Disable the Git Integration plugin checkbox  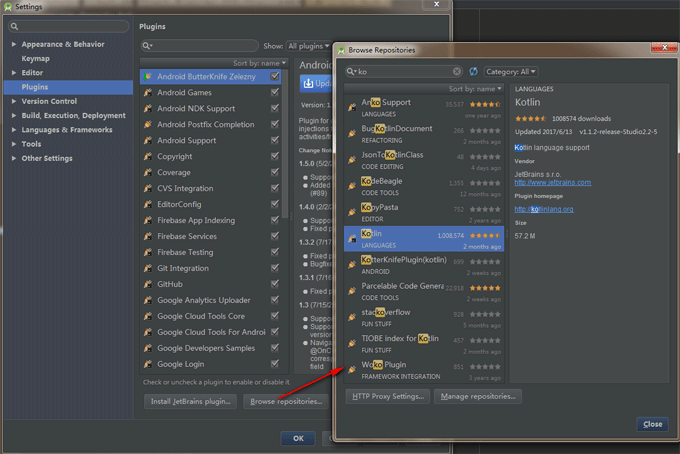click(275, 268)
